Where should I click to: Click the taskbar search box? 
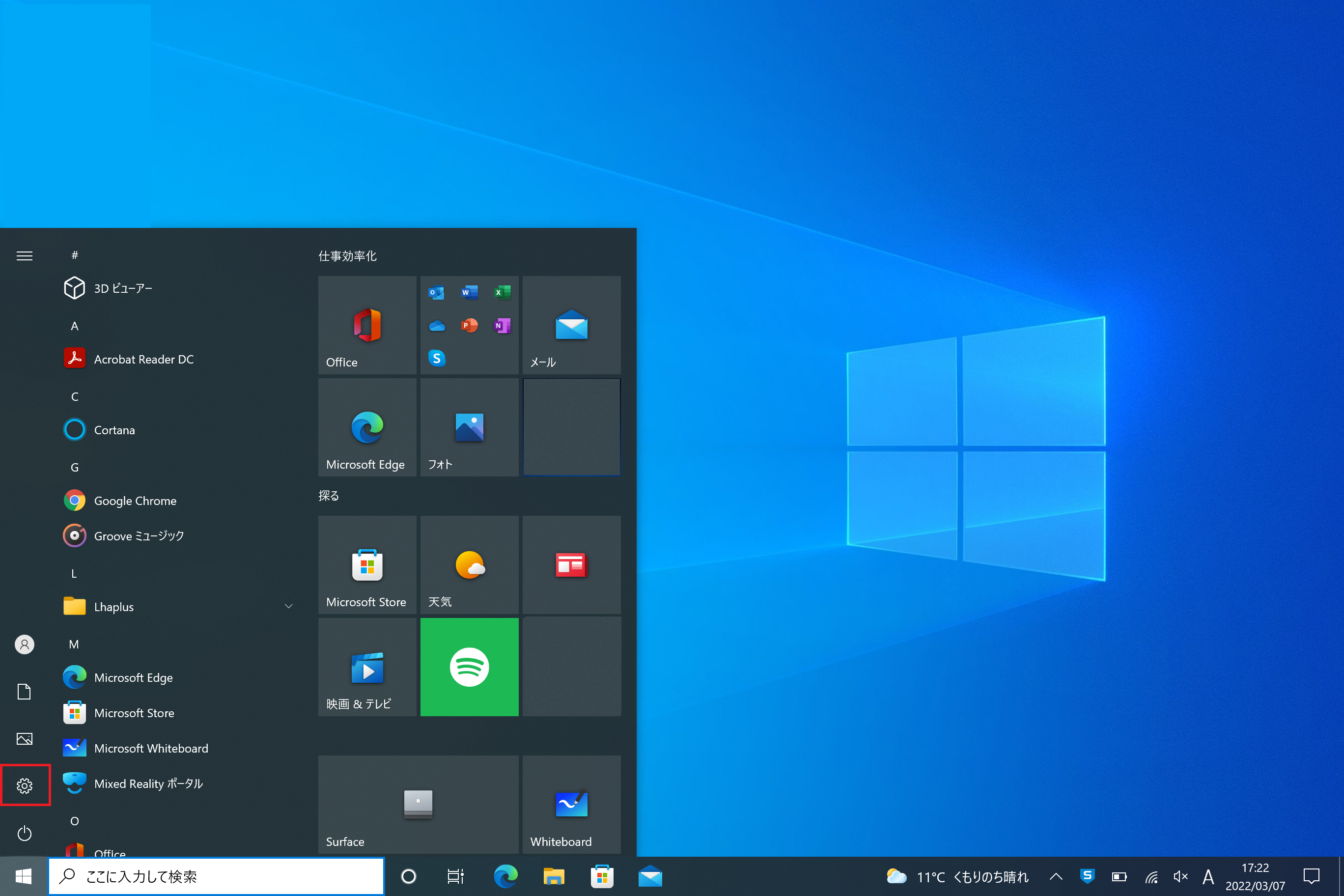(x=216, y=876)
